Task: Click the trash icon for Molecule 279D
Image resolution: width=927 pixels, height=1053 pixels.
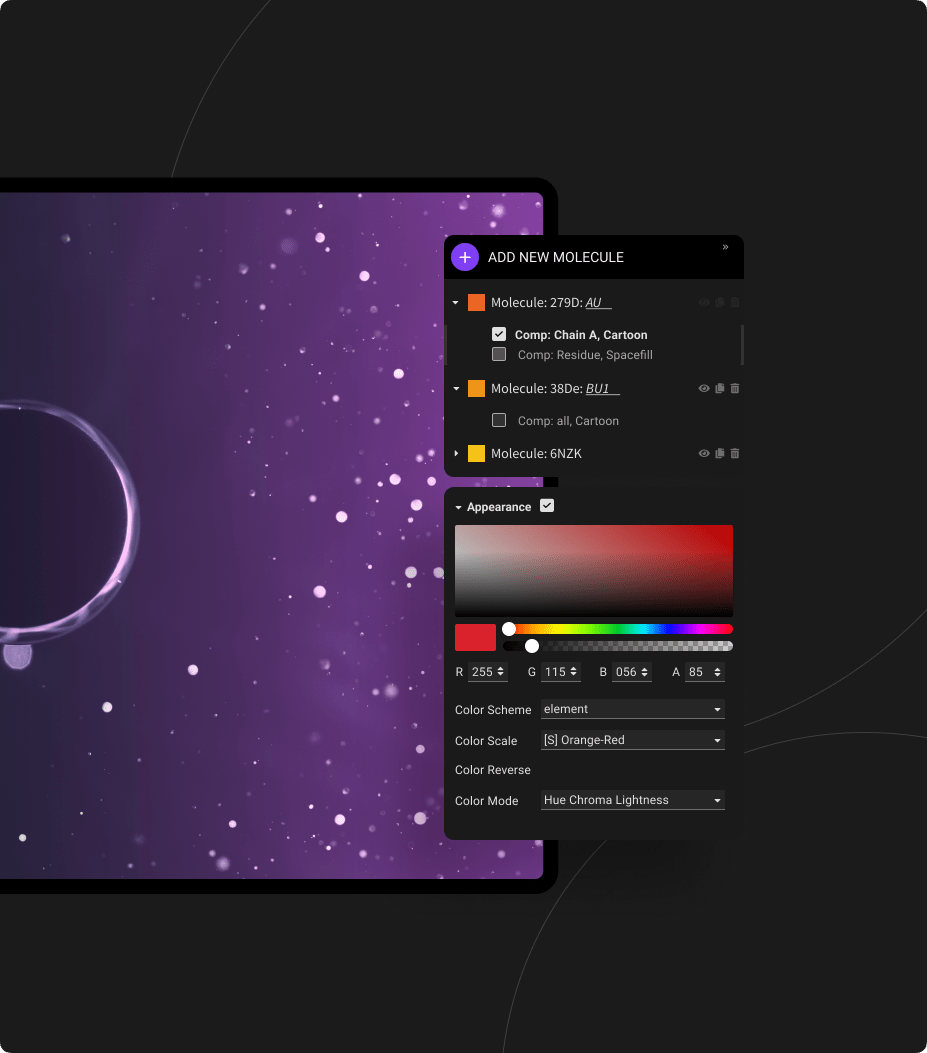Action: tap(735, 302)
